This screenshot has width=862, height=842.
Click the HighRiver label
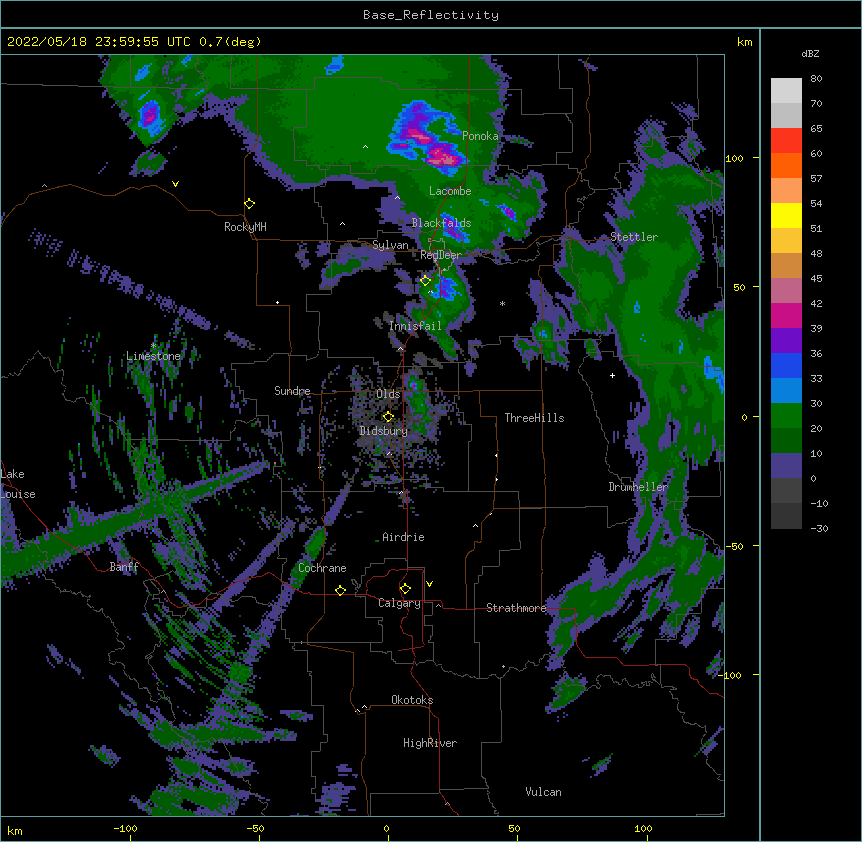point(430,743)
